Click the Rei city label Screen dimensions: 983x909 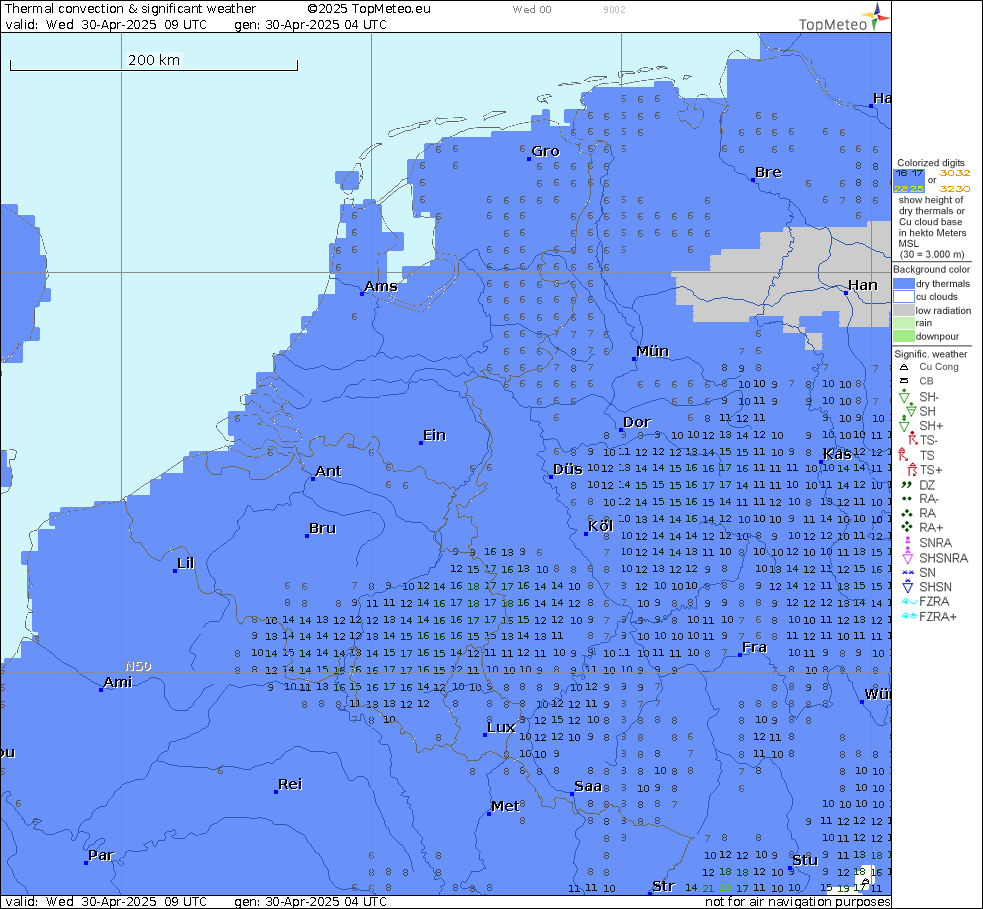tap(290, 784)
